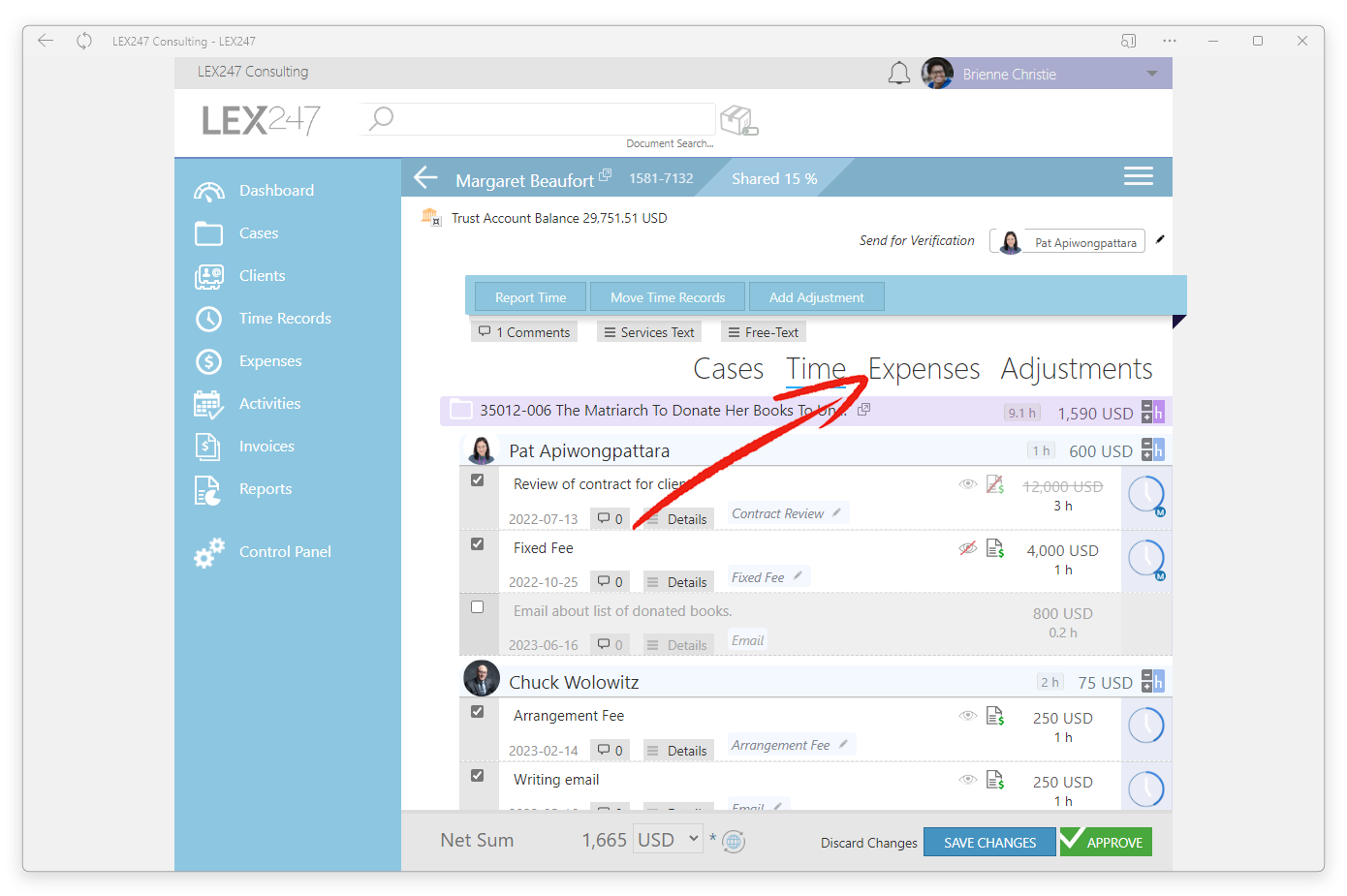
Task: Open Clients in the sidebar
Action: click(x=262, y=276)
